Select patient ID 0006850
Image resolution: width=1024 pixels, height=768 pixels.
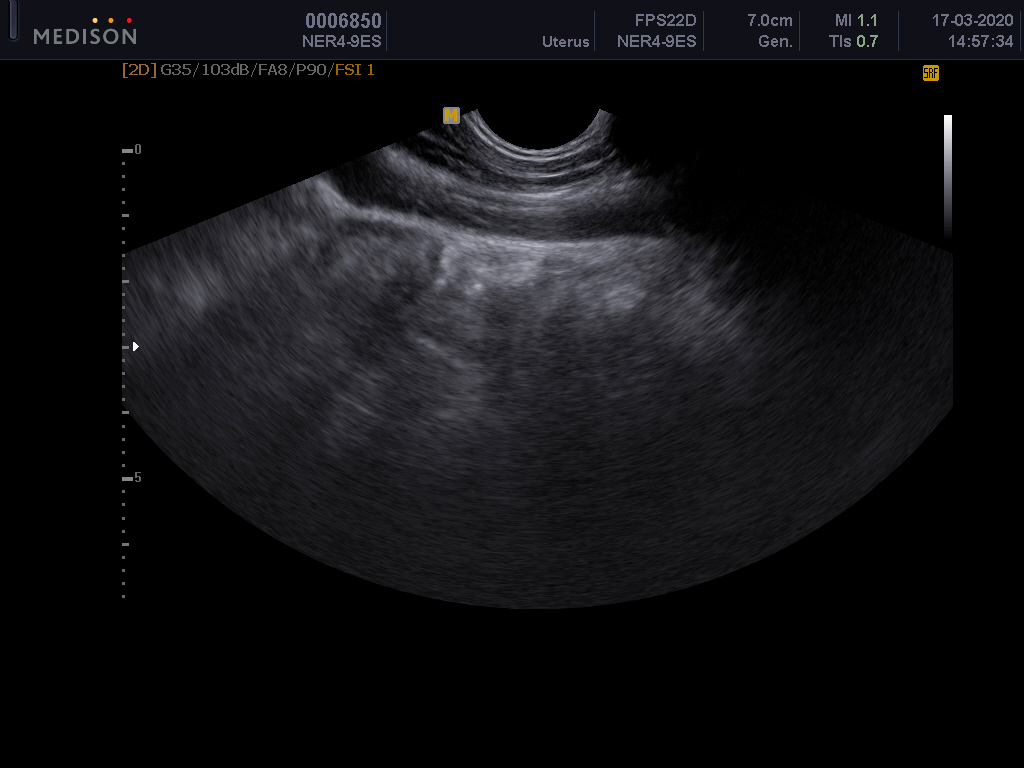click(343, 21)
